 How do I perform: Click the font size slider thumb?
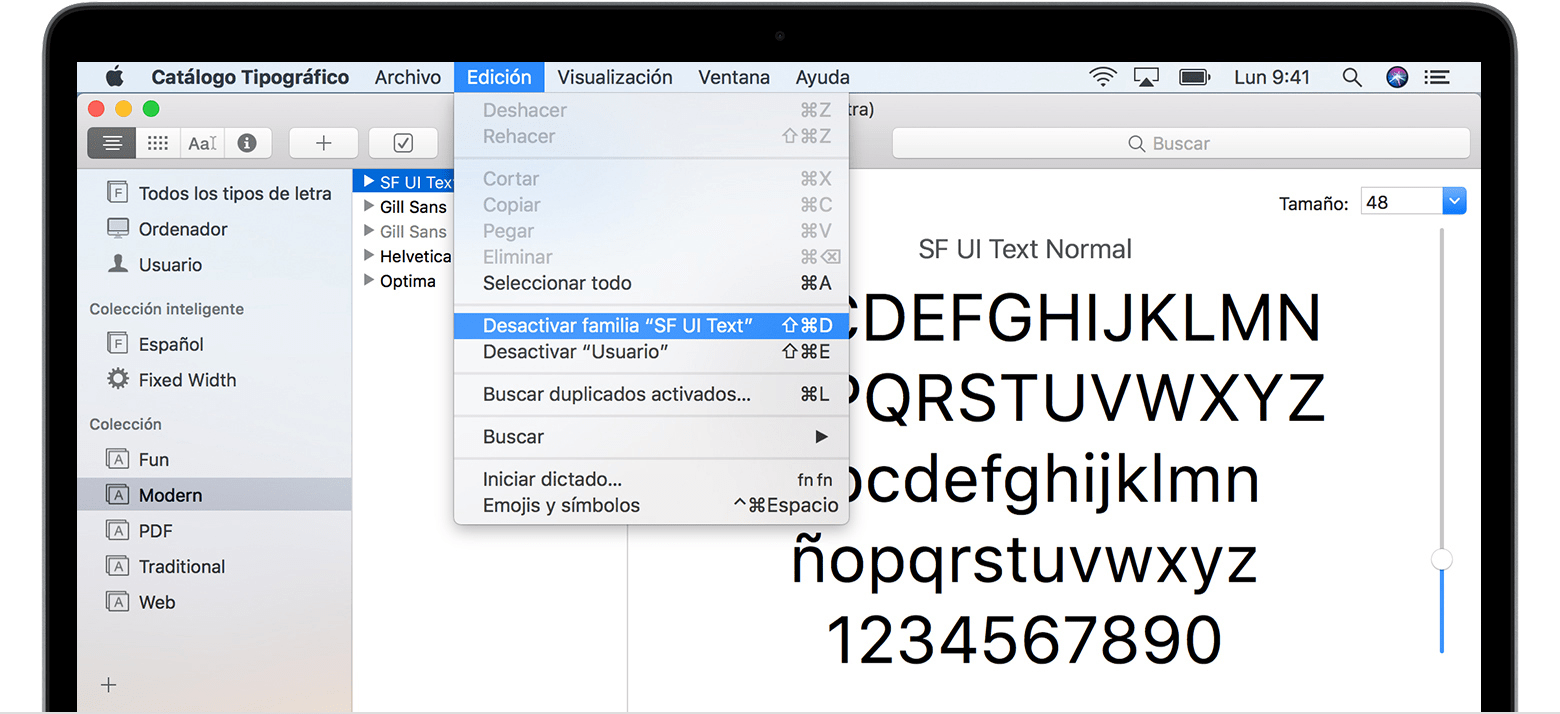point(1441,559)
